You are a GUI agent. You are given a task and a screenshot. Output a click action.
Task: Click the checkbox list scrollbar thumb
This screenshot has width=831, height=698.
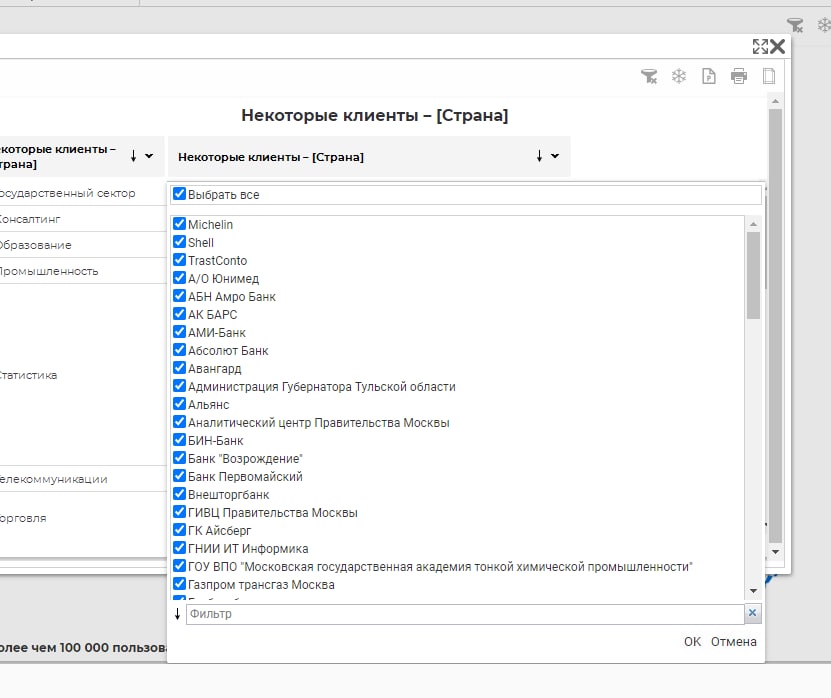pyautogui.click(x=753, y=276)
